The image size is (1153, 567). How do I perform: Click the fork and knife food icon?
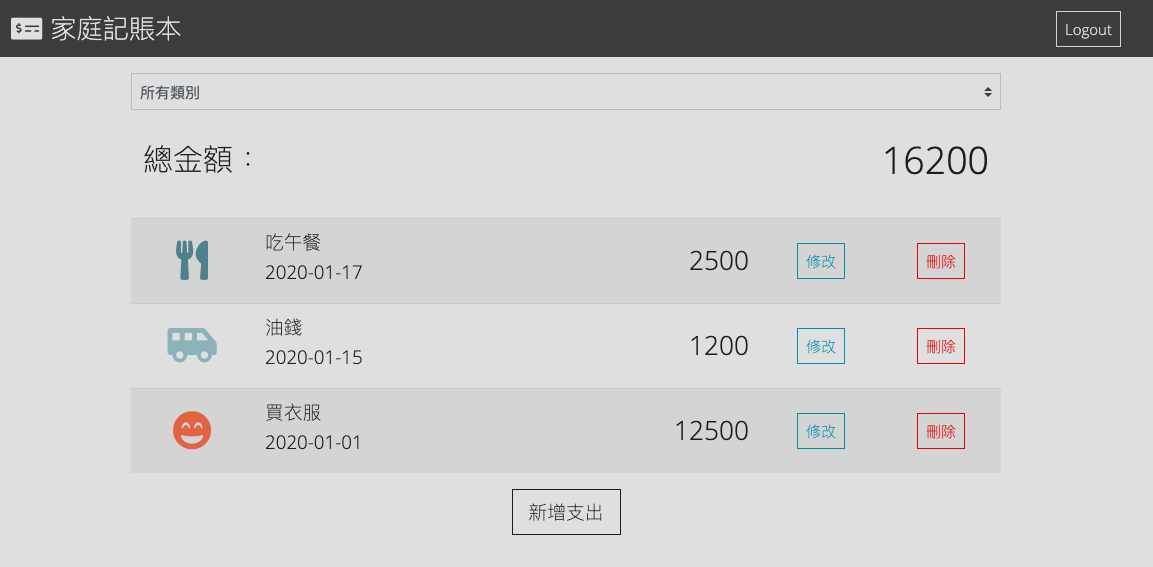tap(192, 260)
